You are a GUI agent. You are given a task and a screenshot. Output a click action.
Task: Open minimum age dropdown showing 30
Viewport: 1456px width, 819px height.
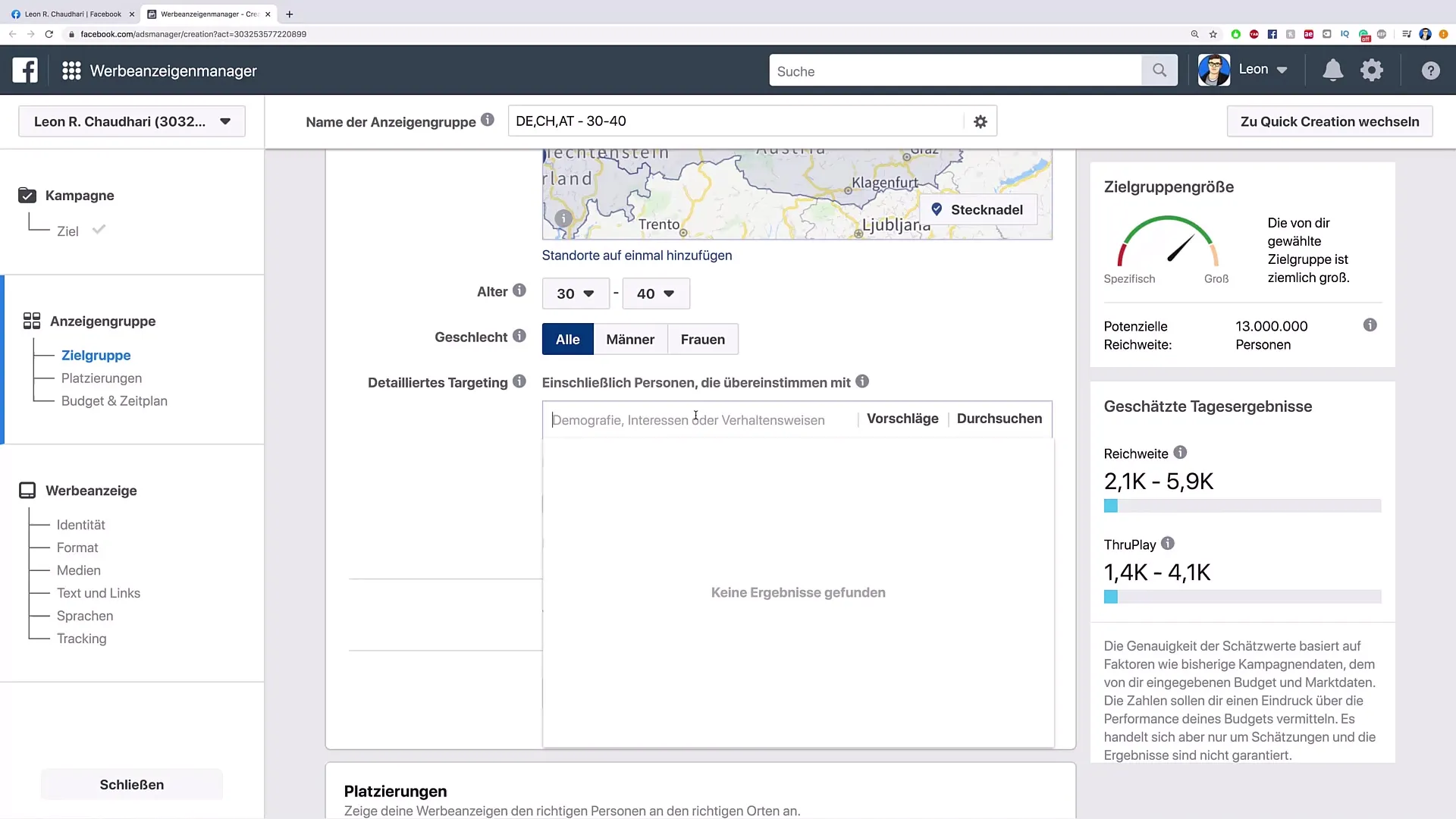point(576,293)
